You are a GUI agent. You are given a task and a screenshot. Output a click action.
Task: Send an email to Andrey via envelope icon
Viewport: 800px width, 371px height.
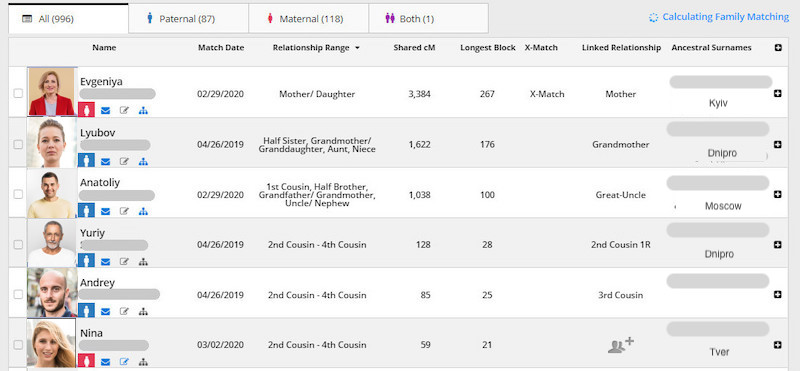pos(106,311)
